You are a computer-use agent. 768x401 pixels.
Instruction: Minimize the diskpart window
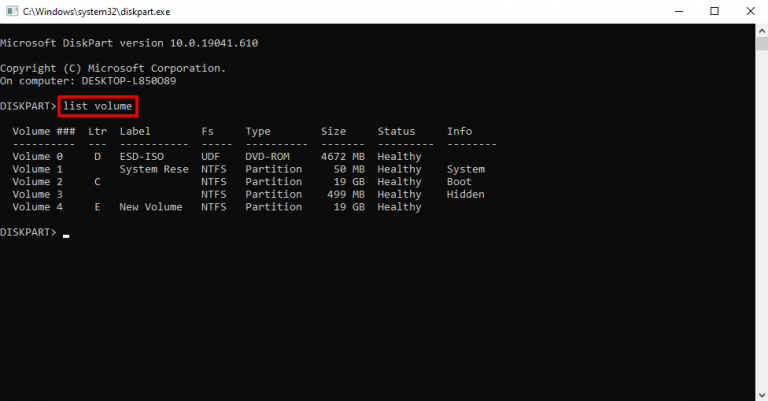(679, 11)
